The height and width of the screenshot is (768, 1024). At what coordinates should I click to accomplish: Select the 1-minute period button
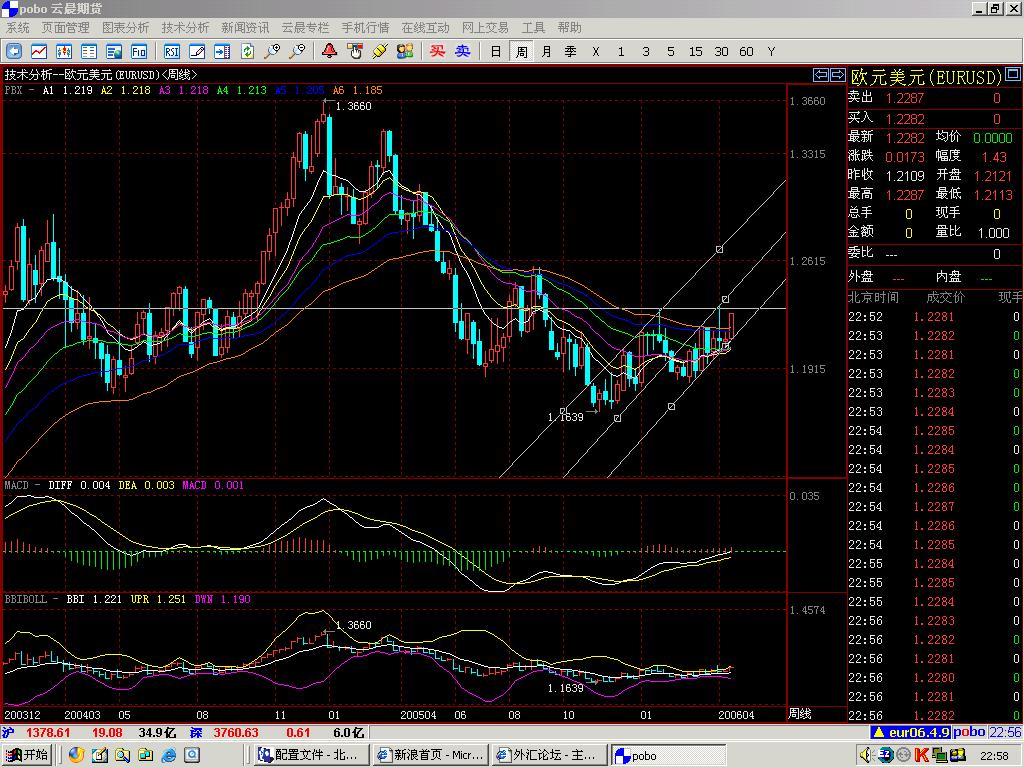coord(621,52)
